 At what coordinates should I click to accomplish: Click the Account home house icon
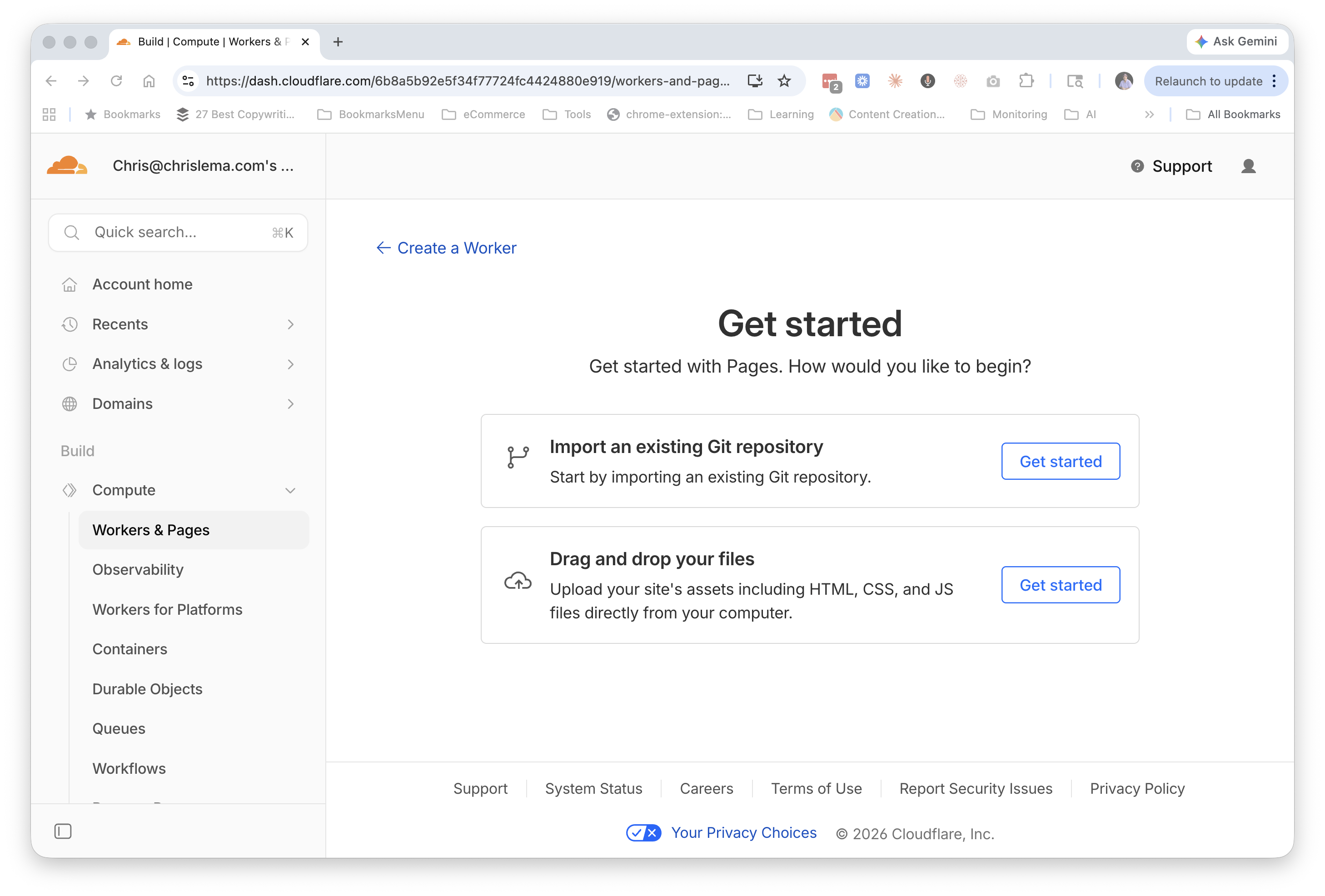click(70, 284)
